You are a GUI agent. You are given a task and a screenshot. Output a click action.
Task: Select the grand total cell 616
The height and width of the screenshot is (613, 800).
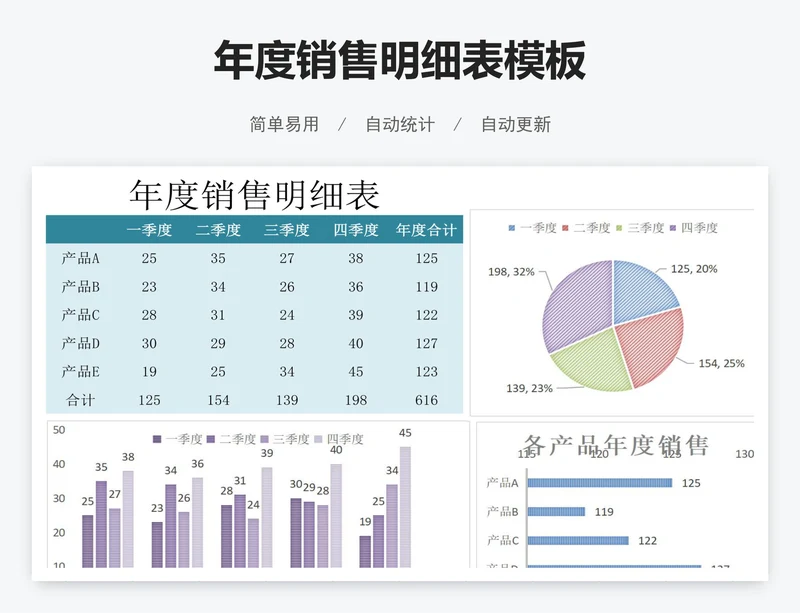(x=427, y=400)
